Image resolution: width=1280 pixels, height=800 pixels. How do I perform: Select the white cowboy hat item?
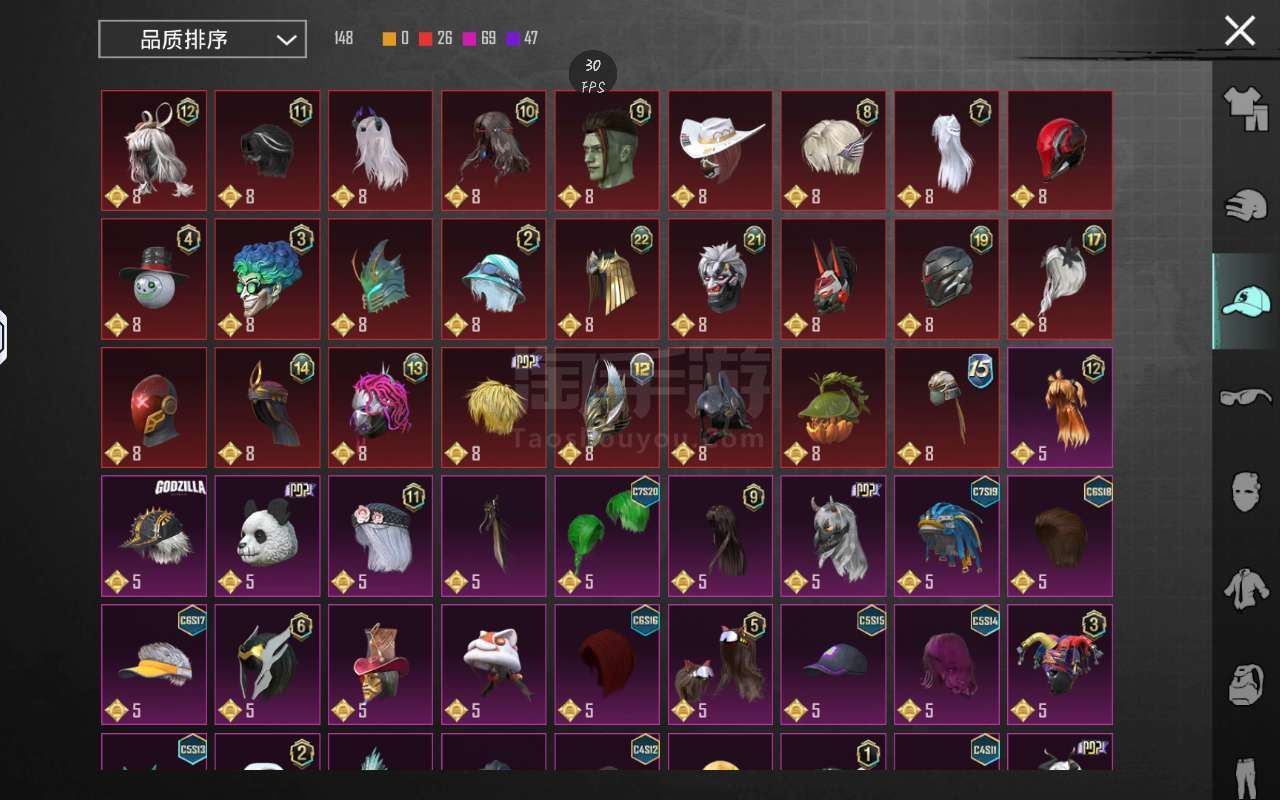tap(720, 151)
